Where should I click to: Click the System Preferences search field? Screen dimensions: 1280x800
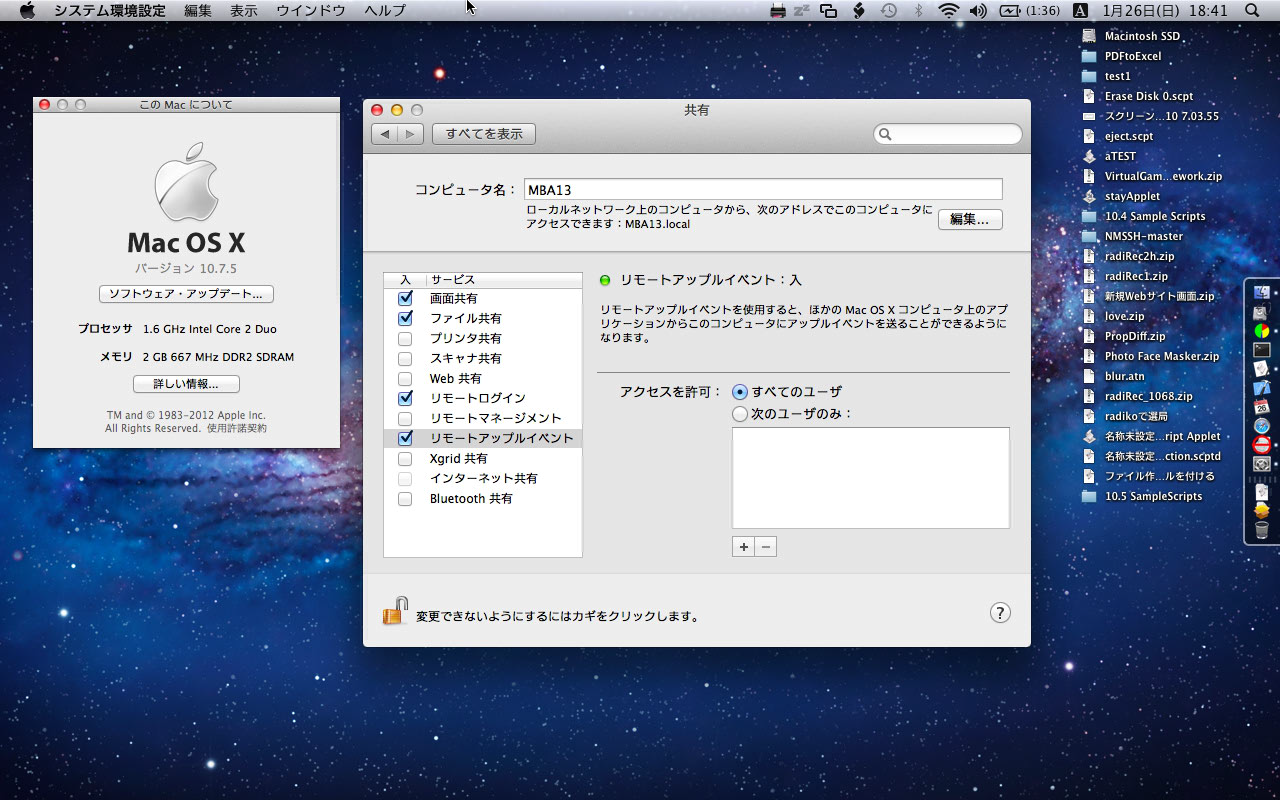[948, 134]
